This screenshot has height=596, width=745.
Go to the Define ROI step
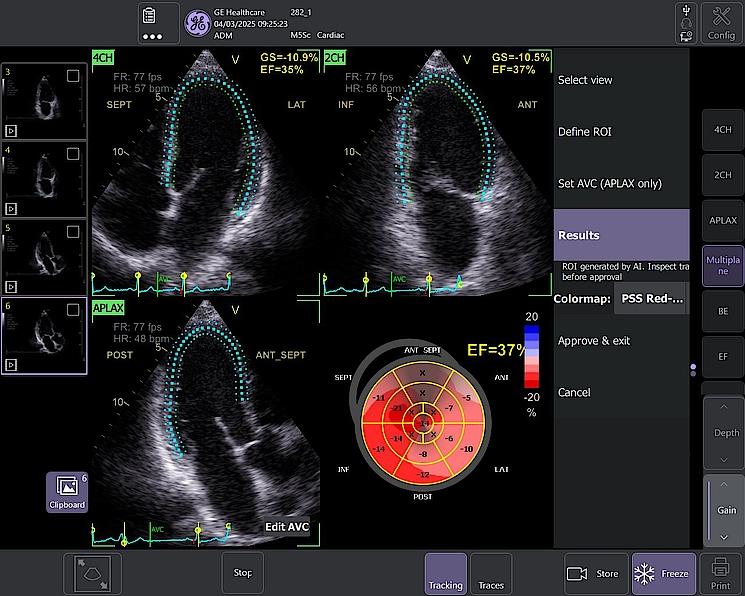click(621, 132)
